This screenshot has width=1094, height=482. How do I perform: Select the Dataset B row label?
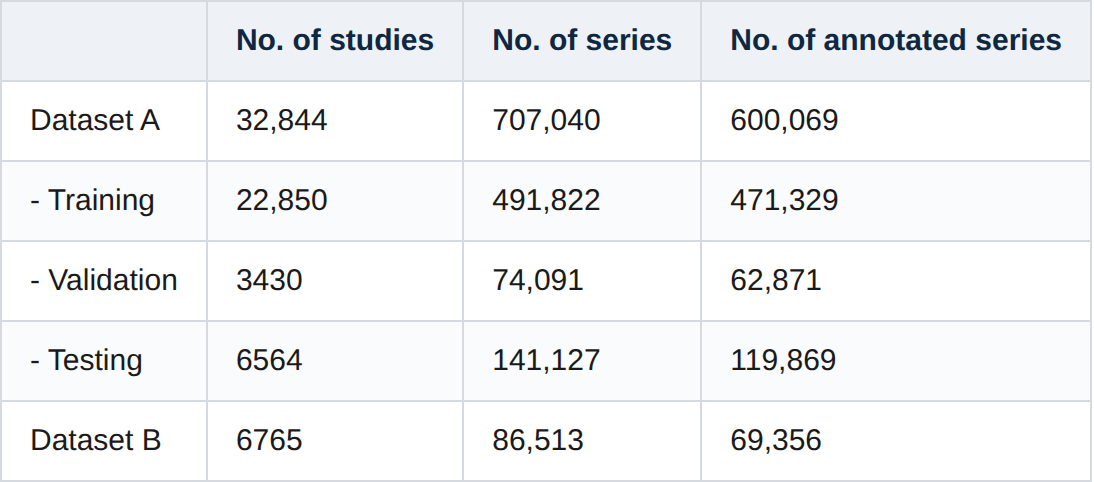[96, 441]
